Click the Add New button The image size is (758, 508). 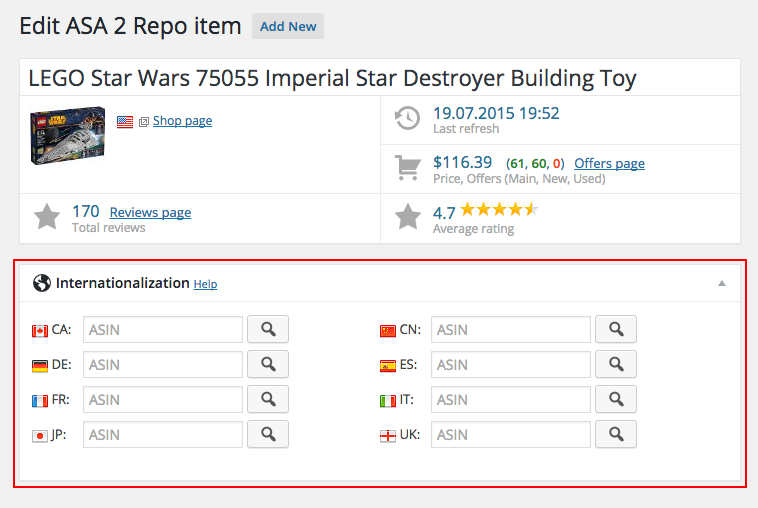288,27
